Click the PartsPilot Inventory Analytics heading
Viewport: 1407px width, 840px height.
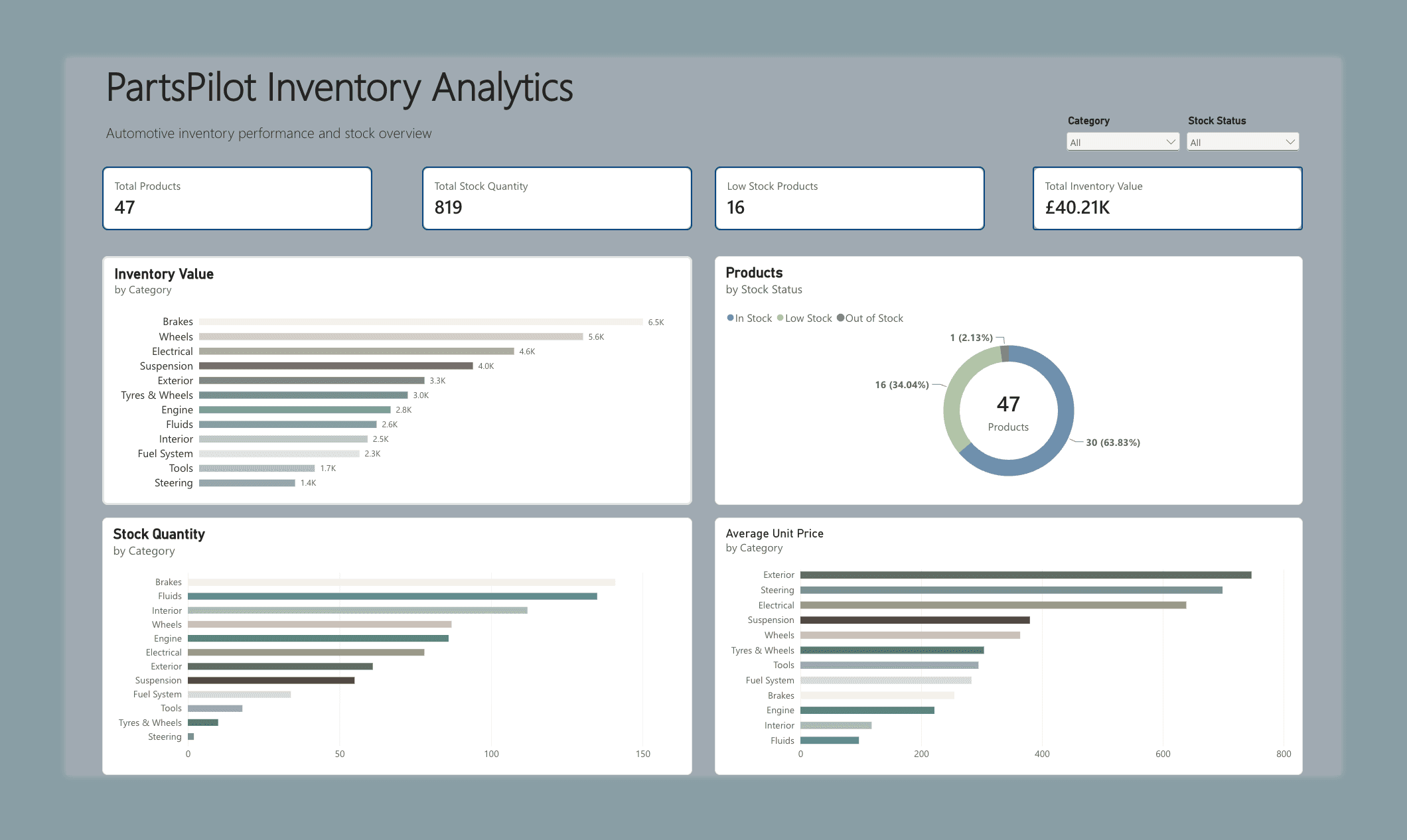click(x=340, y=88)
